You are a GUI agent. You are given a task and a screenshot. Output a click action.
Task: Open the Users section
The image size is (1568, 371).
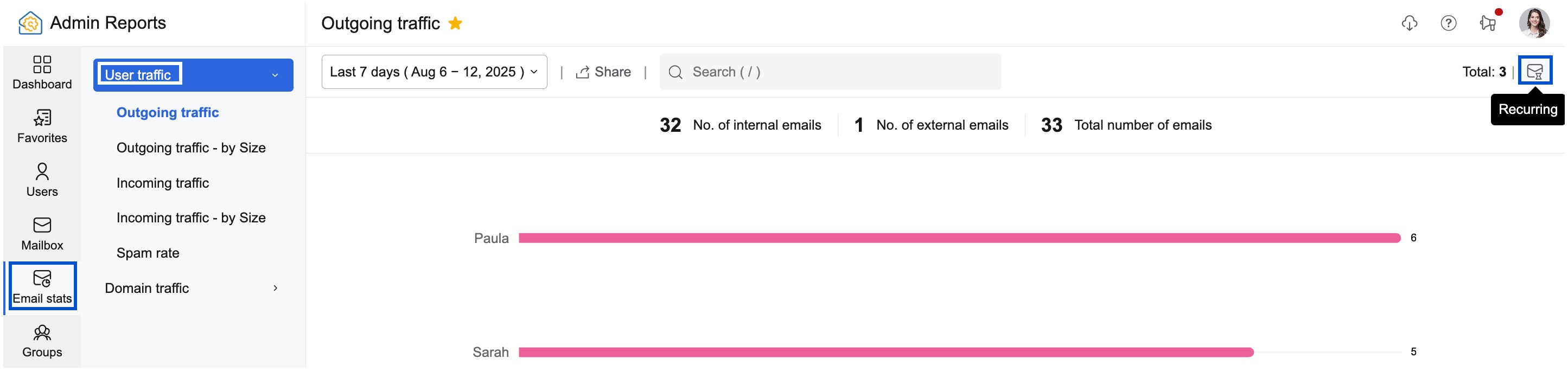[x=41, y=180]
